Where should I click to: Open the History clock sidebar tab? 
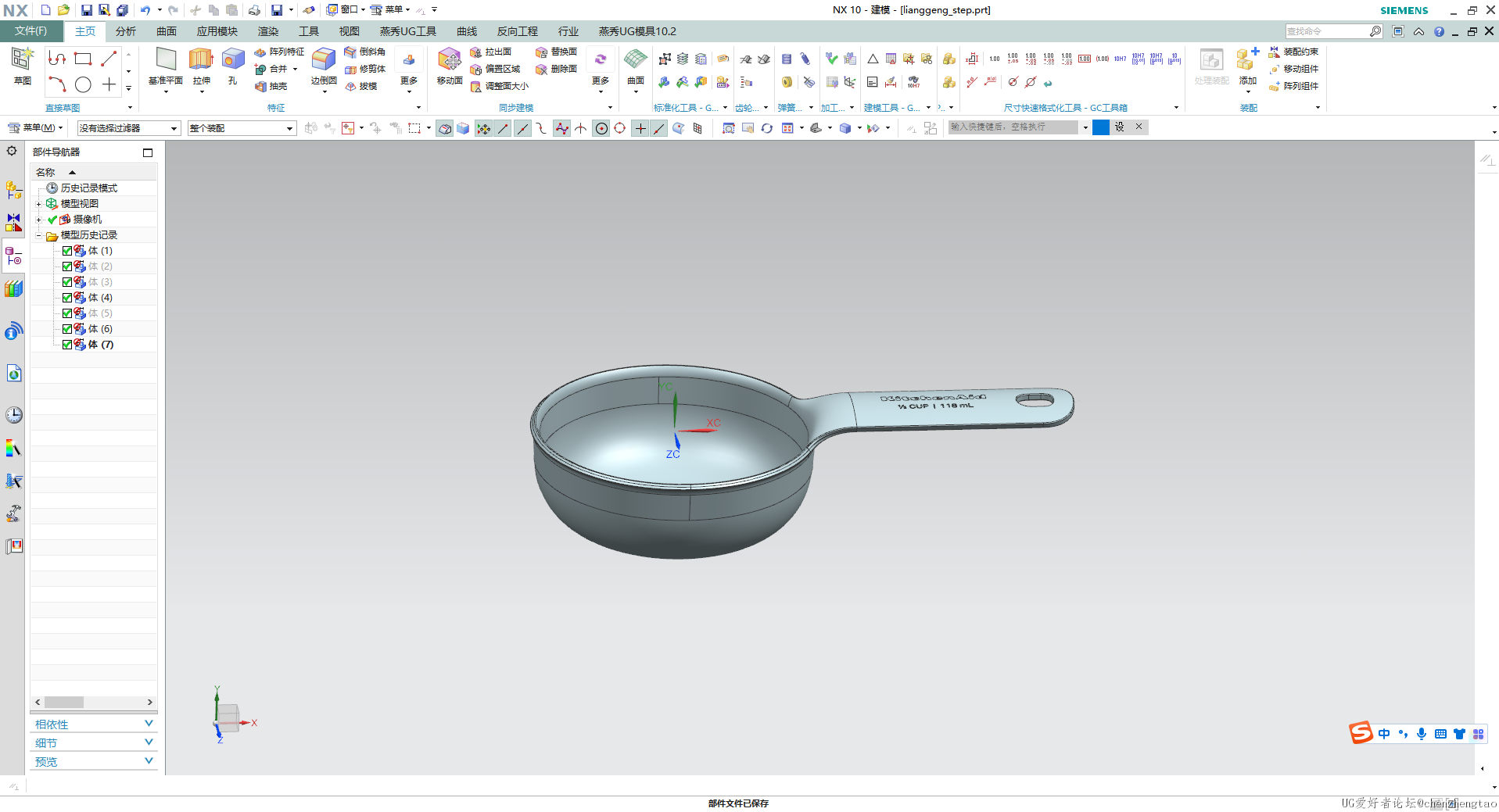(13, 415)
